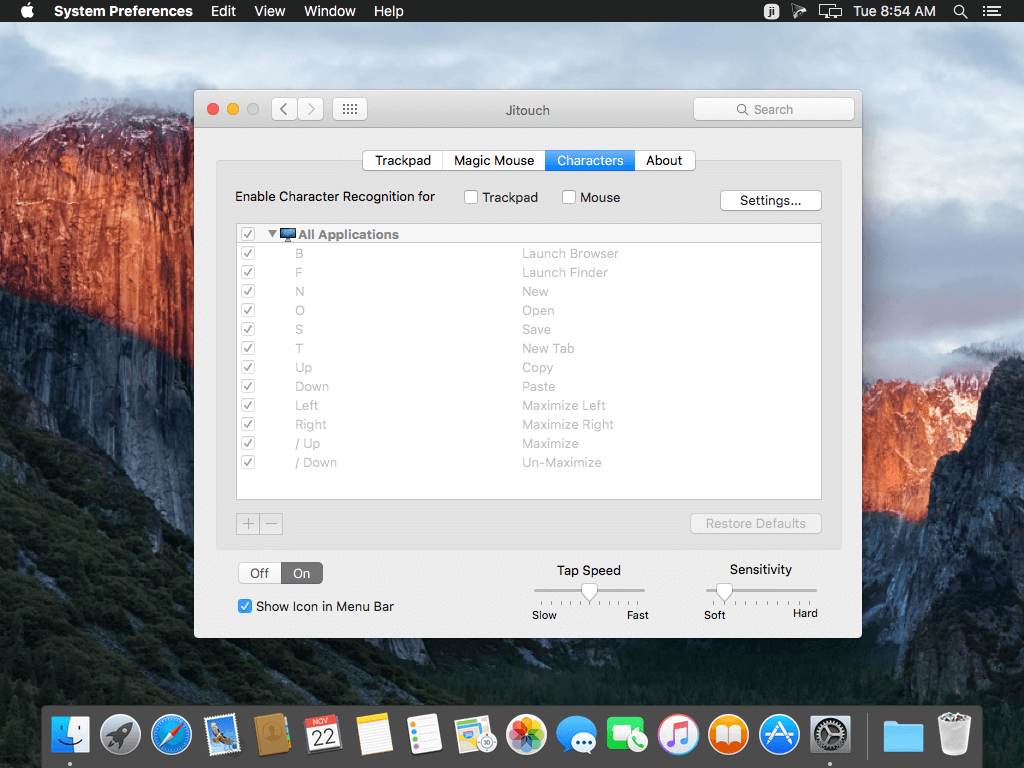Collapse the All Applications disclosure triangle

(272, 233)
